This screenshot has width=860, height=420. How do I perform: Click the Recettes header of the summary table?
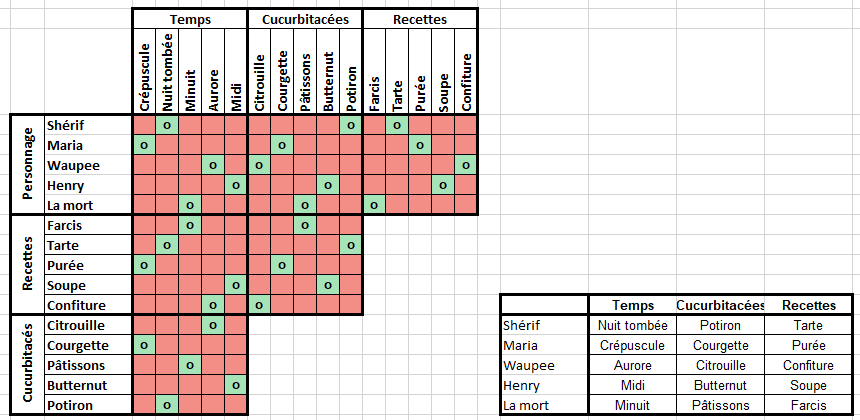coord(809,305)
